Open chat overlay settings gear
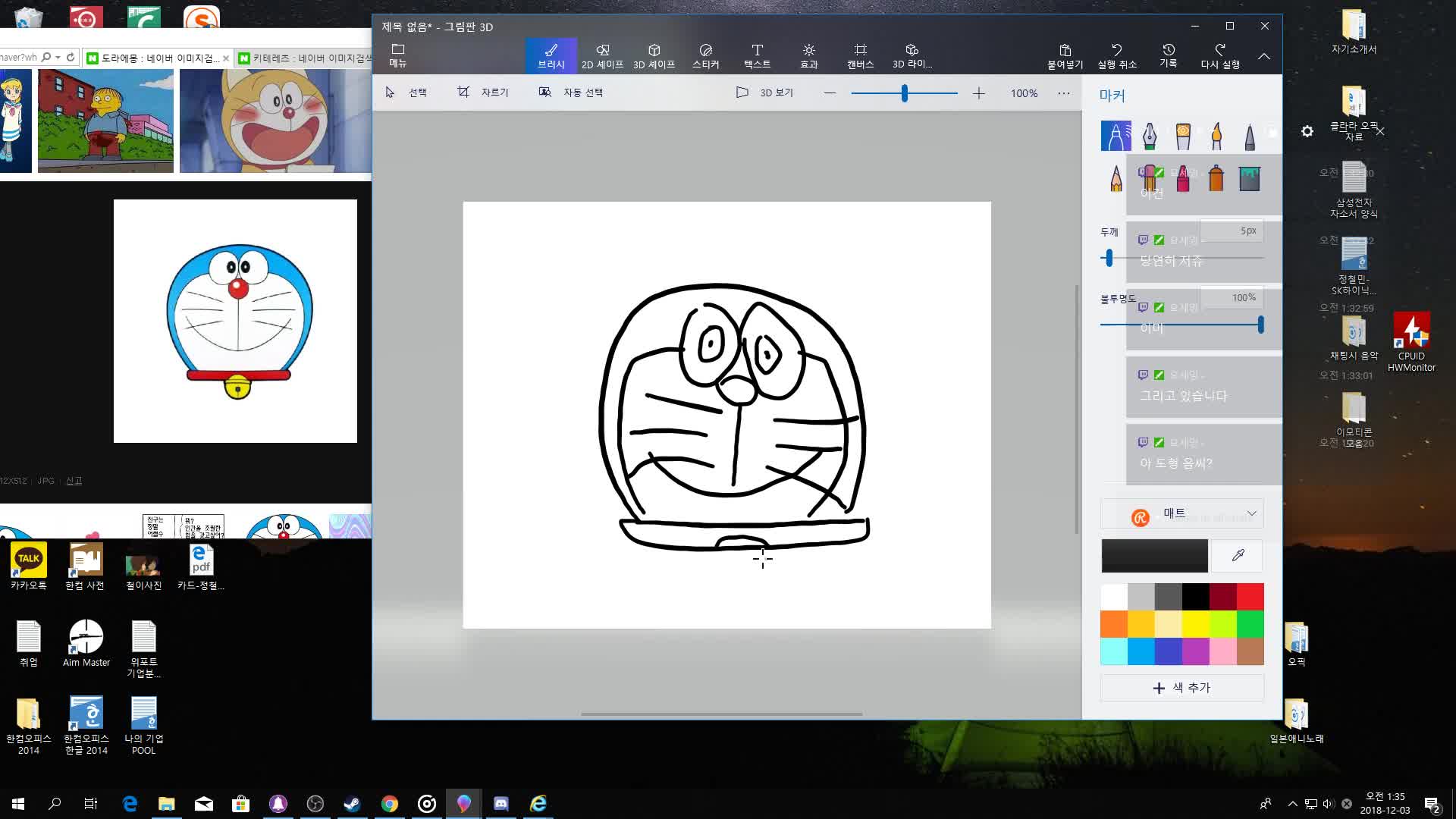The image size is (1456, 819). point(1307,131)
